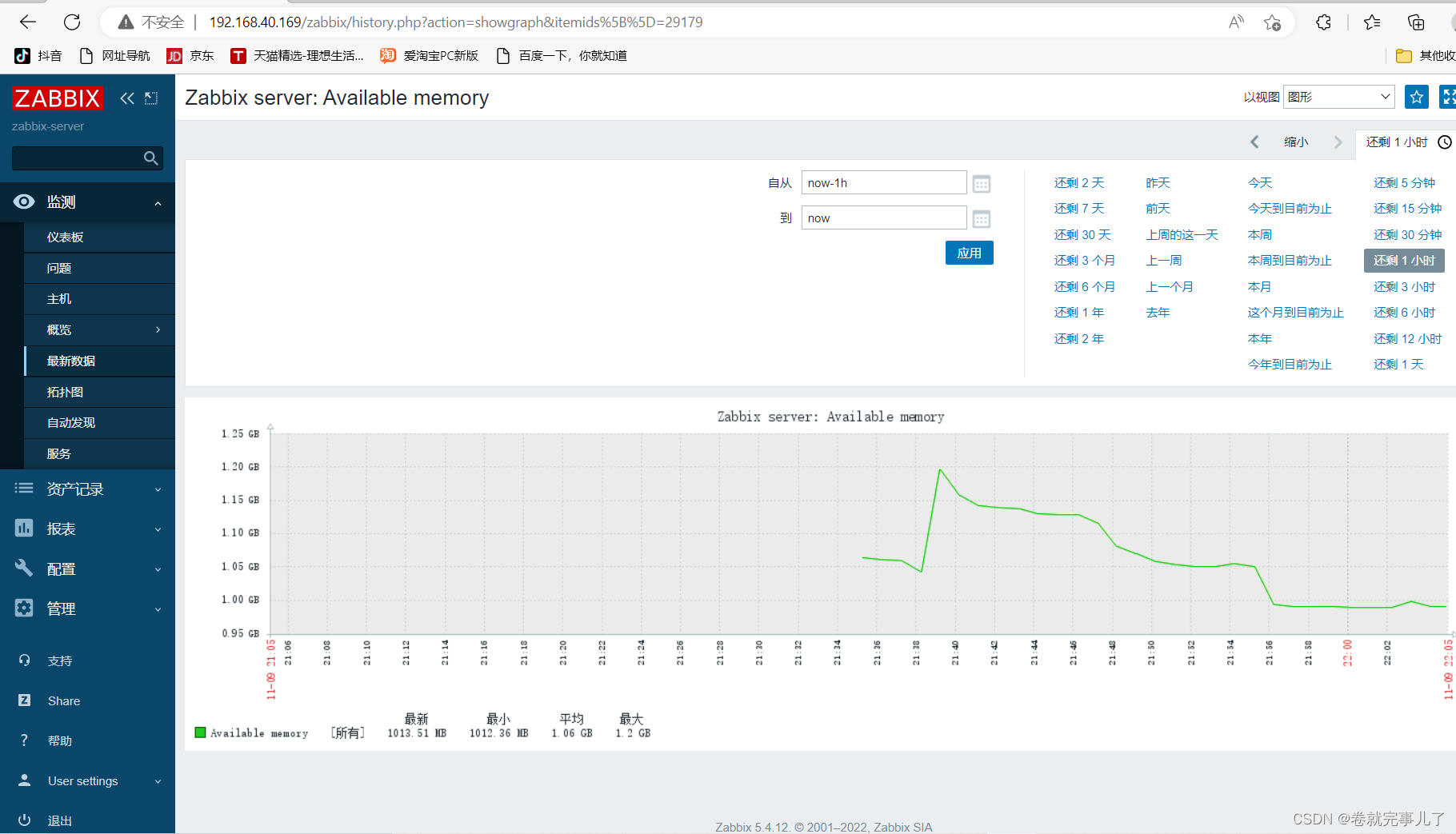Open the 百度一下 bookmark

pyautogui.click(x=562, y=55)
